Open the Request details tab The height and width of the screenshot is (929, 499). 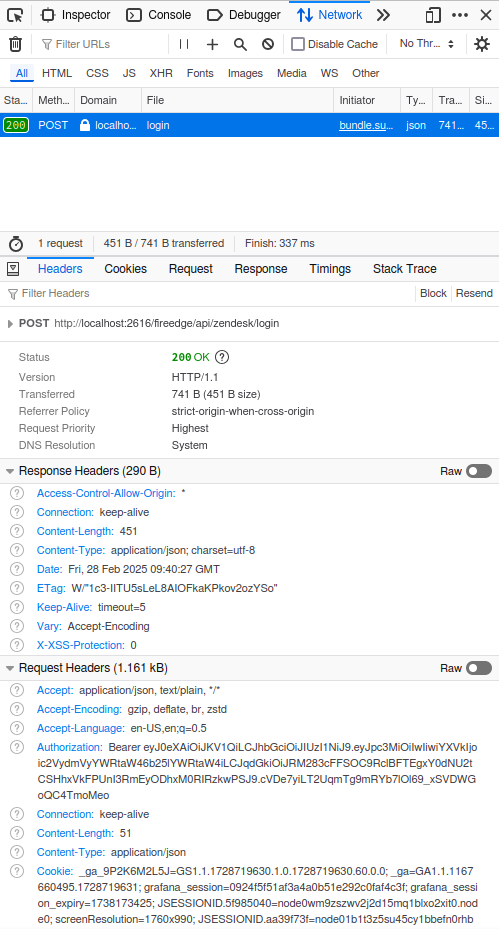point(191,269)
